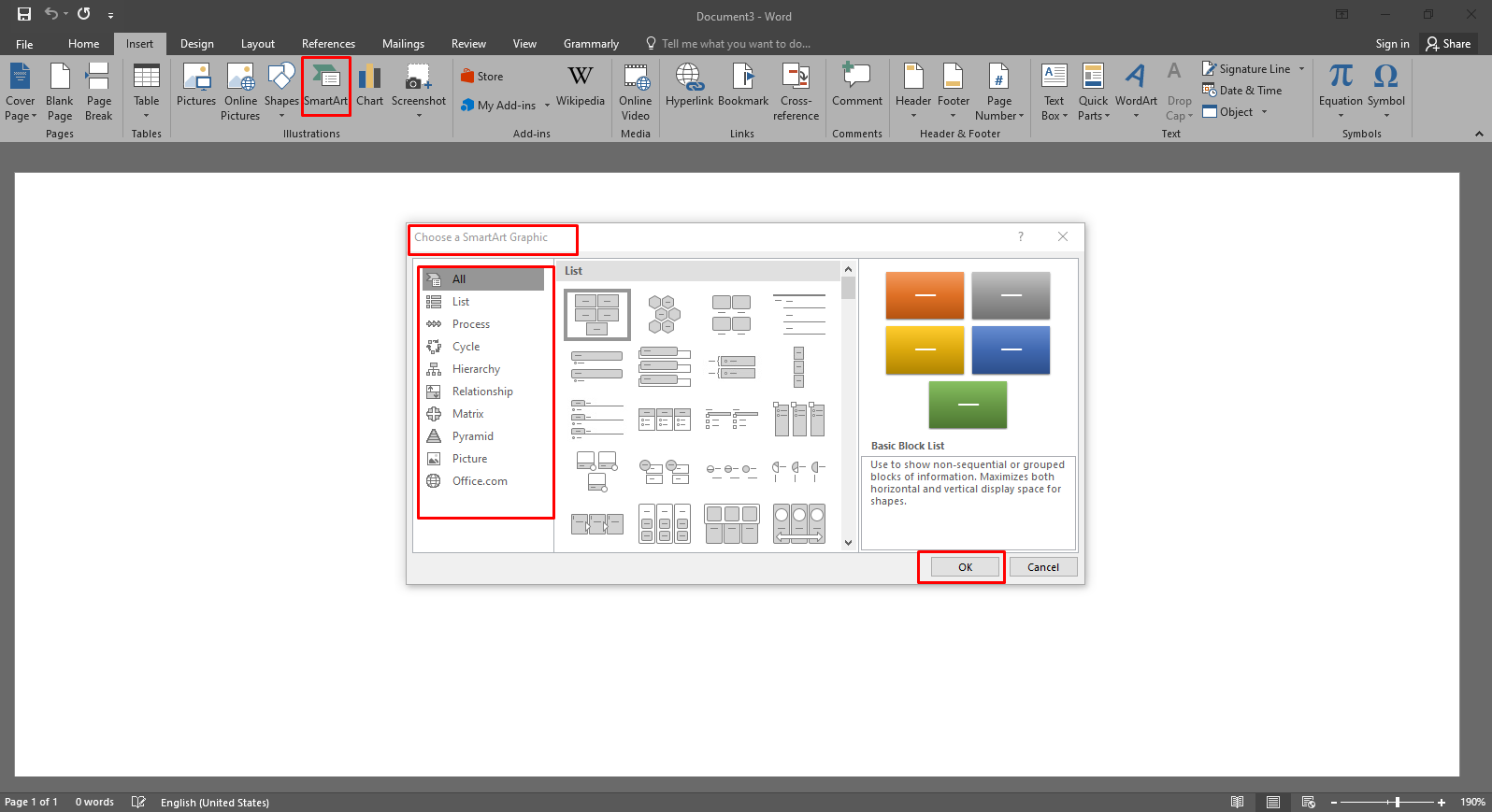
Task: Save the document with the floppy icon
Action: (24, 14)
